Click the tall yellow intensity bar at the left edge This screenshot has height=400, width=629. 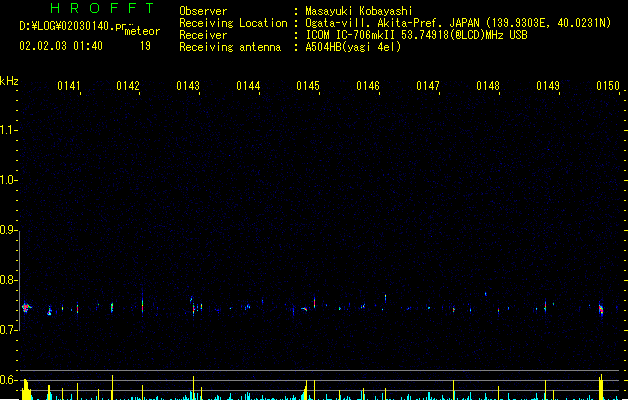(26, 389)
